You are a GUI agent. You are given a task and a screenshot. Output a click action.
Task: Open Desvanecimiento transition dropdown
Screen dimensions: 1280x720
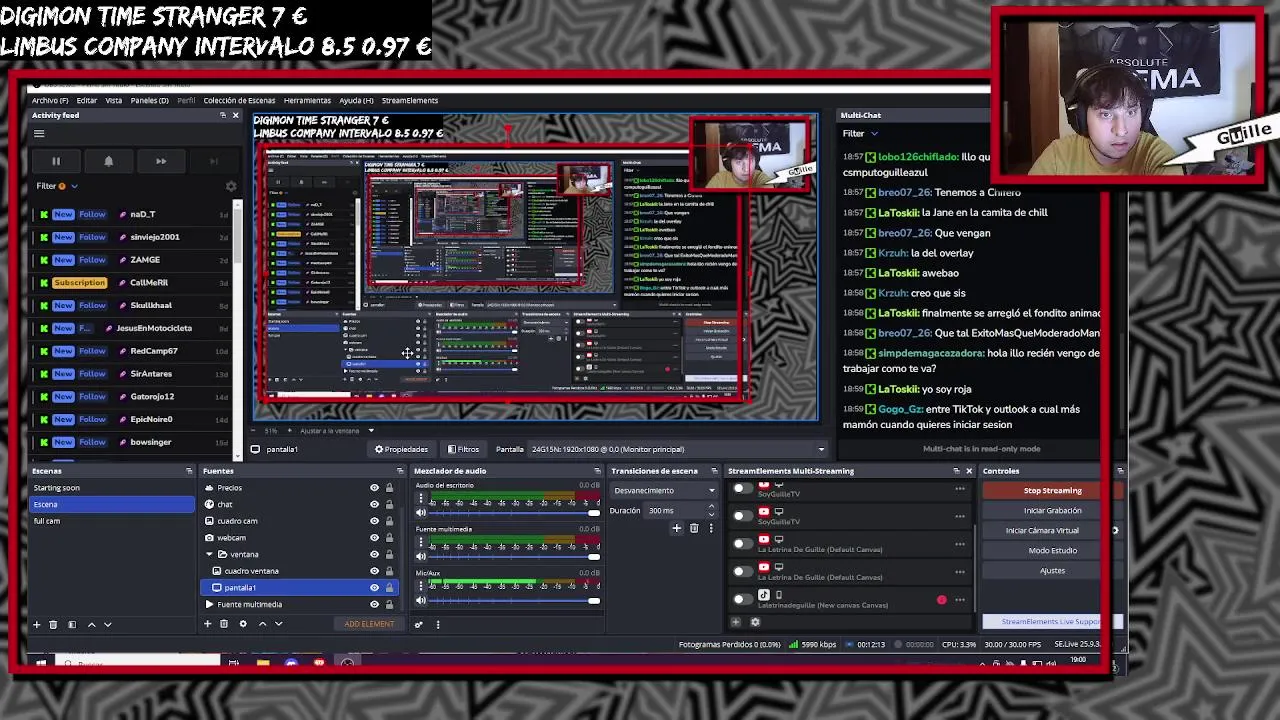click(x=664, y=491)
